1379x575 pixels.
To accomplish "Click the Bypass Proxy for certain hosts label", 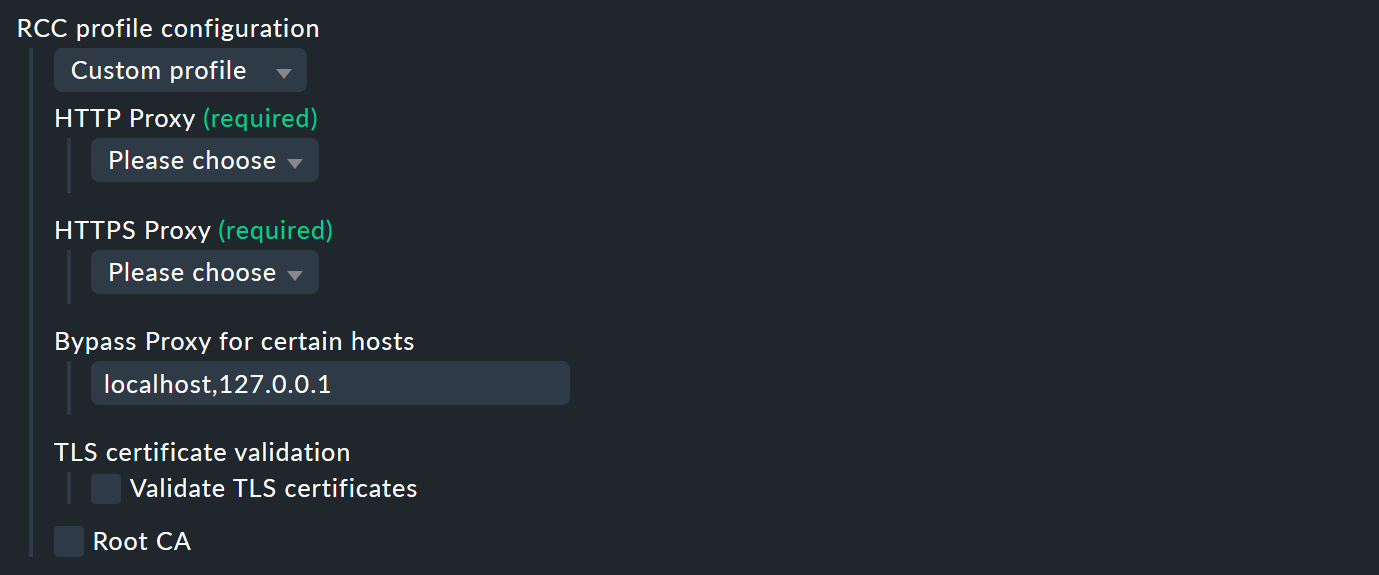I will [x=234, y=342].
